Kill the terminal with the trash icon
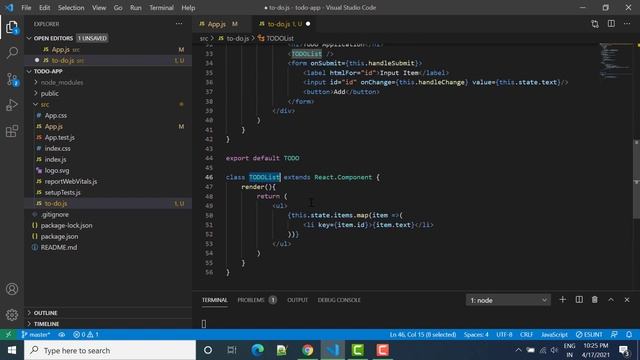 595,300
